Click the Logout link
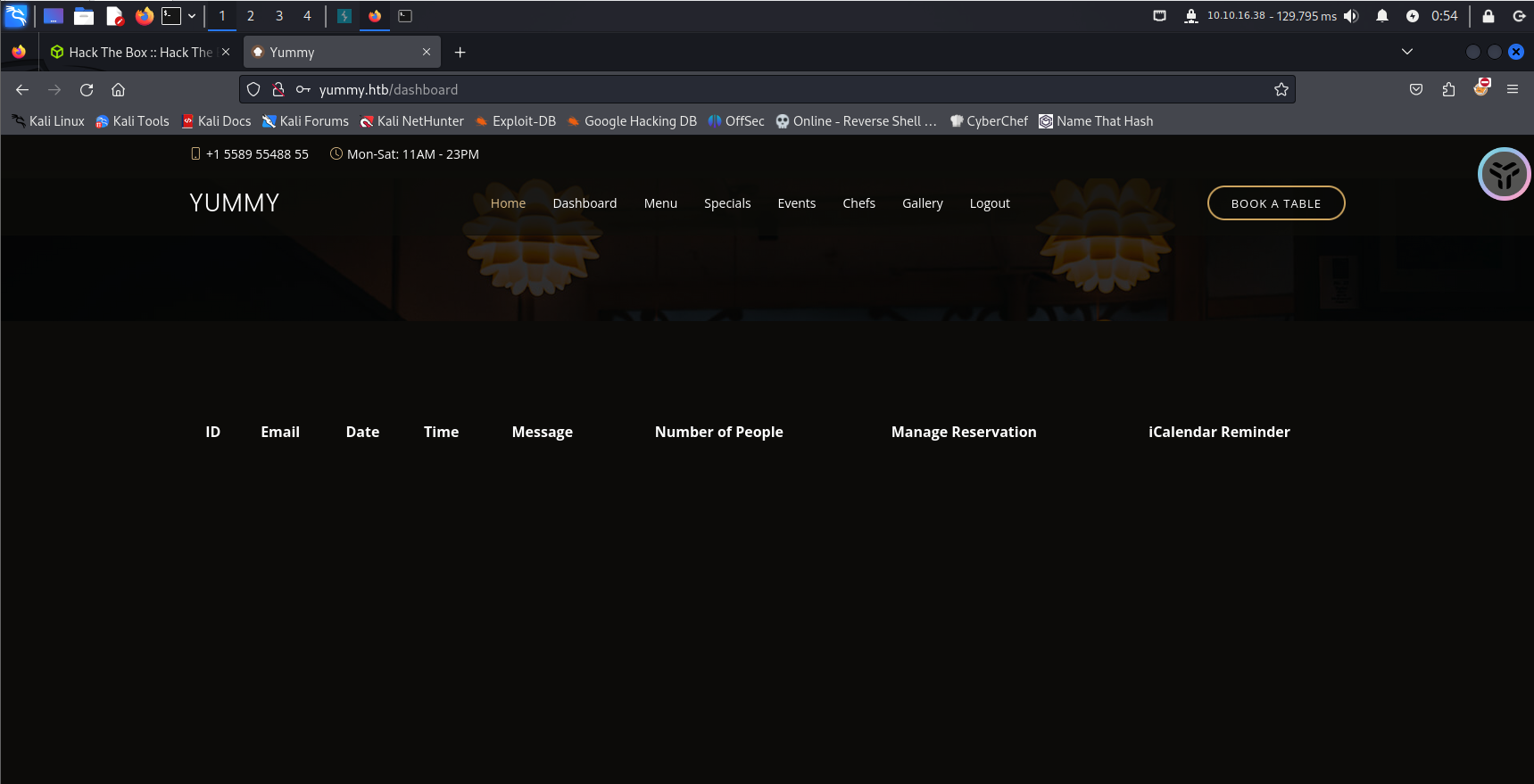1534x784 pixels. (990, 203)
